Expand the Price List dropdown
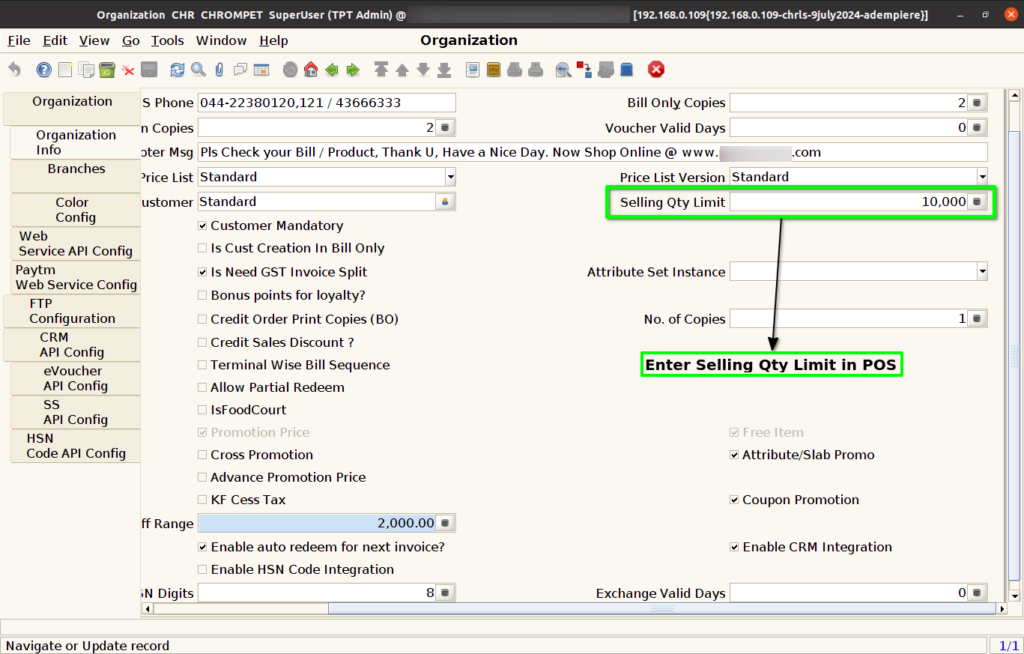This screenshot has width=1024, height=654. point(450,177)
